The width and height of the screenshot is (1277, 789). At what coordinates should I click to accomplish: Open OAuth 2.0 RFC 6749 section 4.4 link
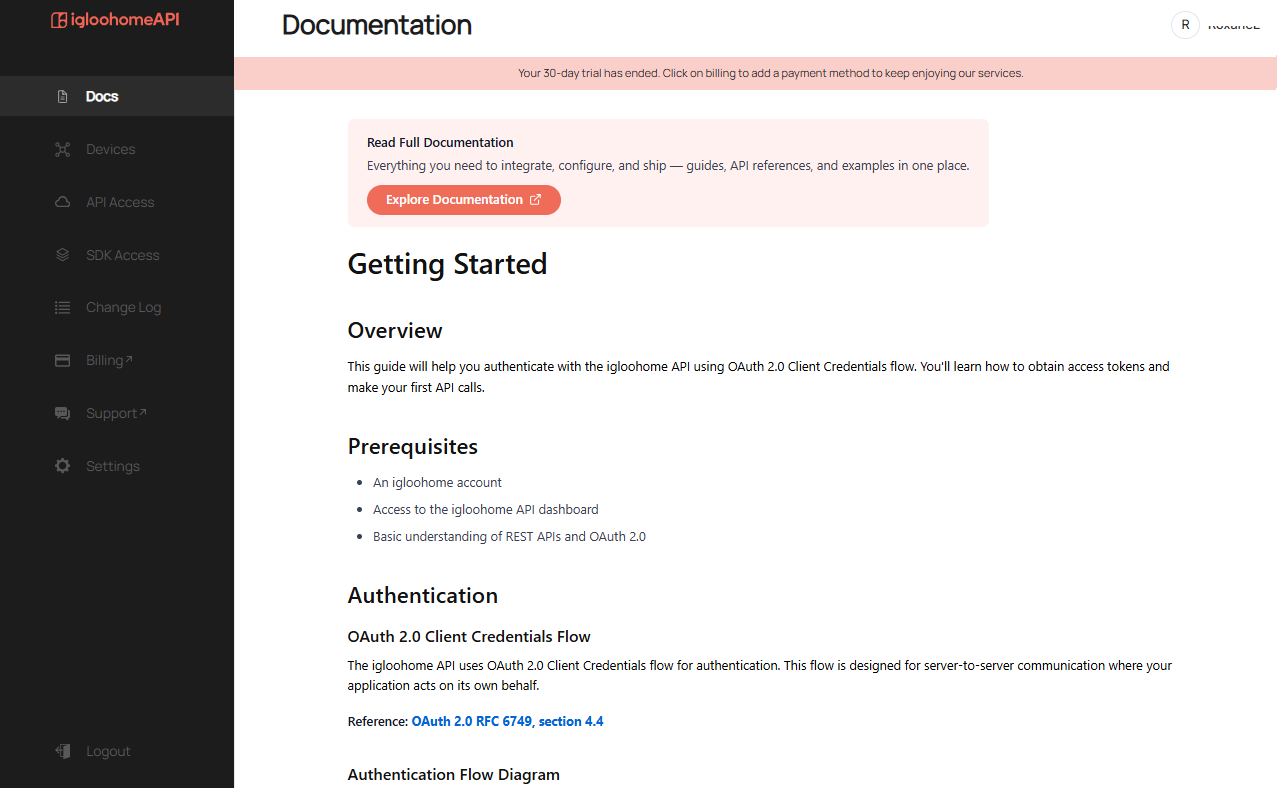point(507,721)
